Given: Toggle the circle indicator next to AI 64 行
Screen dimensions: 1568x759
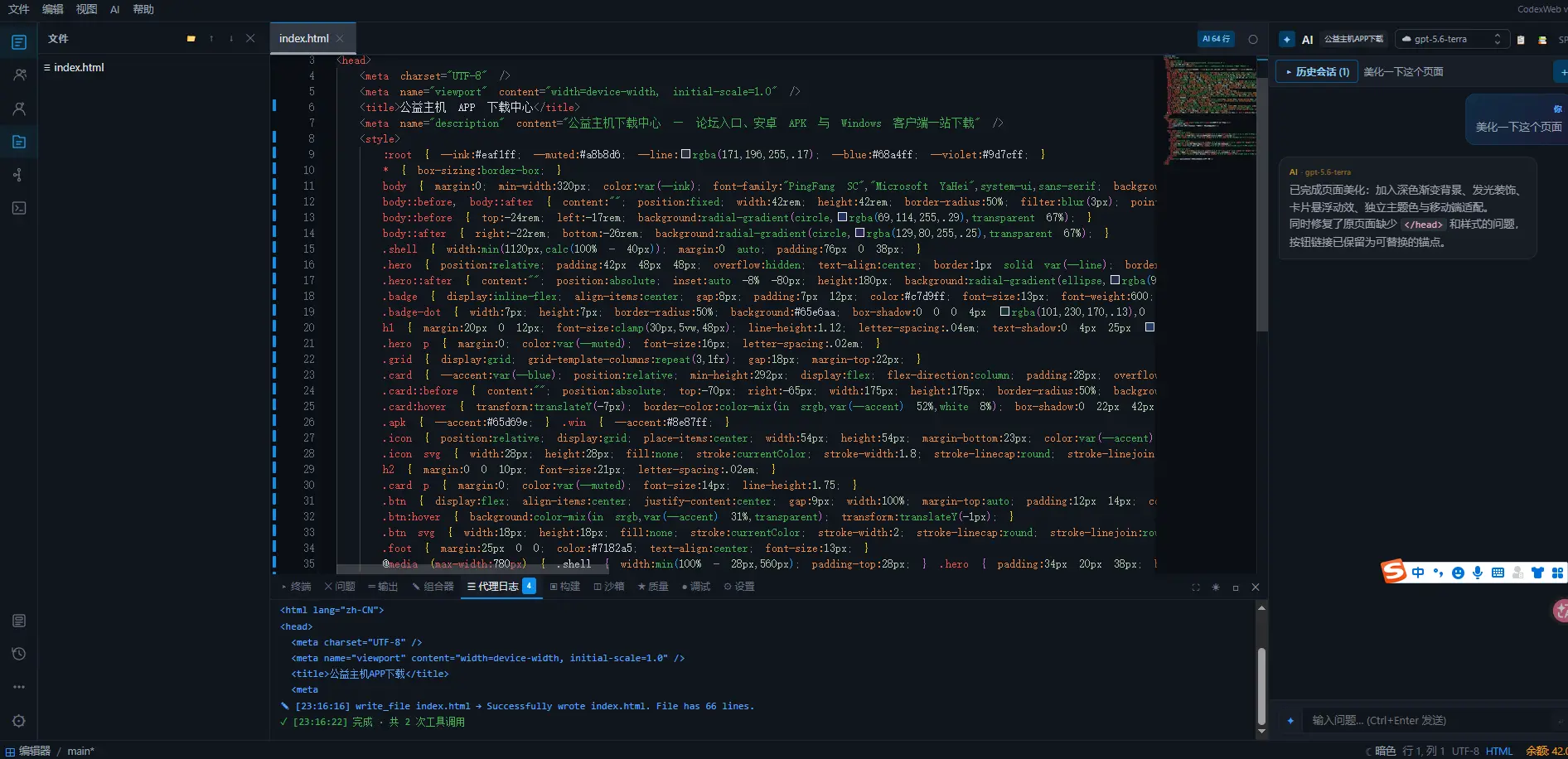Looking at the screenshot, I should [x=1253, y=39].
